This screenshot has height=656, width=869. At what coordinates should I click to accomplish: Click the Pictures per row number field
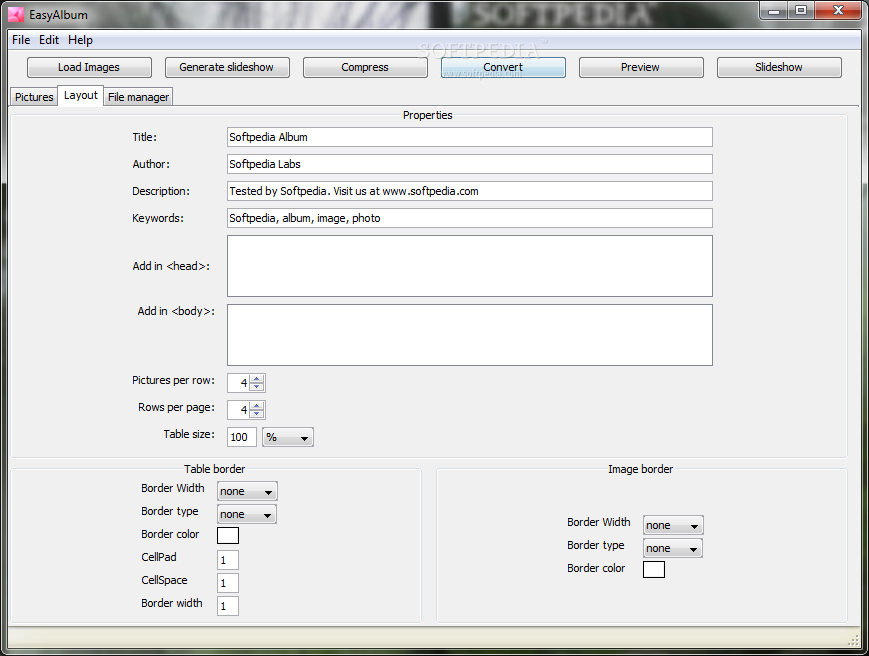point(238,383)
